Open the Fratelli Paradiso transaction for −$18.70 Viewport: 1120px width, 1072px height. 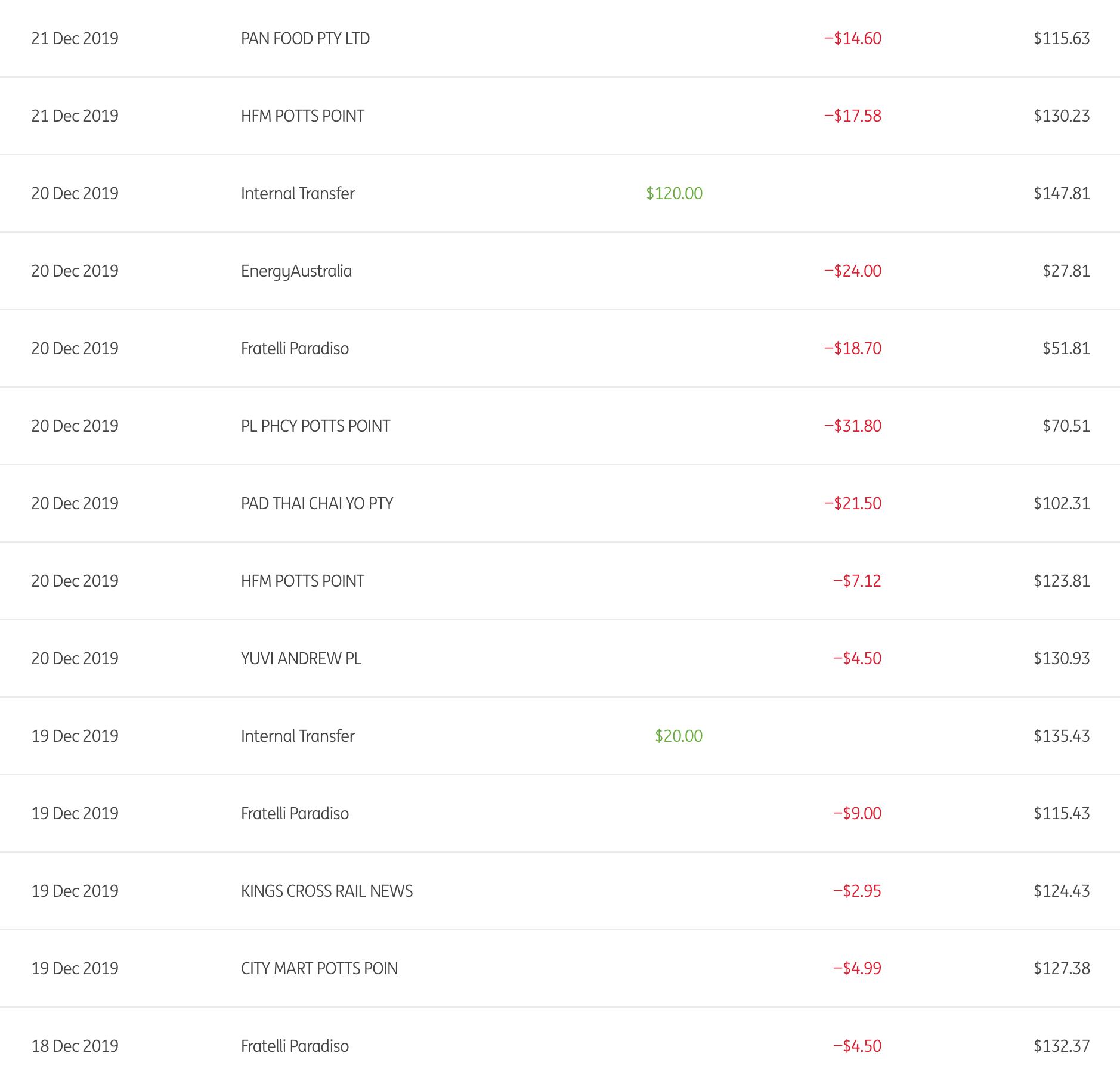click(x=295, y=349)
